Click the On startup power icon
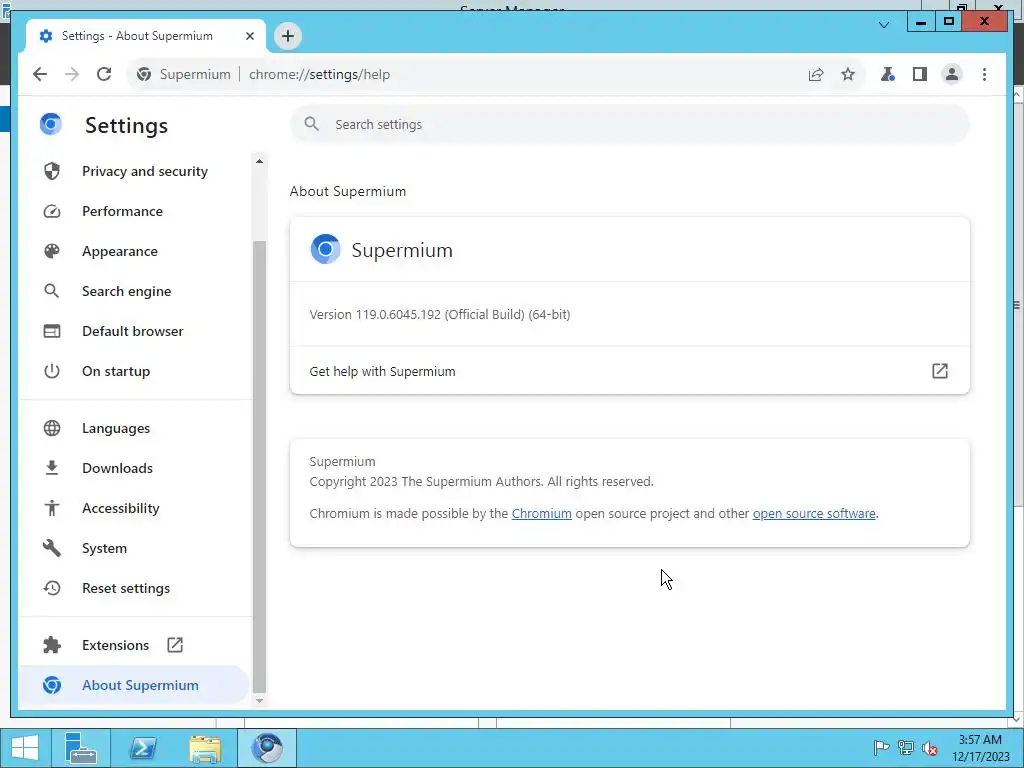 coord(52,371)
